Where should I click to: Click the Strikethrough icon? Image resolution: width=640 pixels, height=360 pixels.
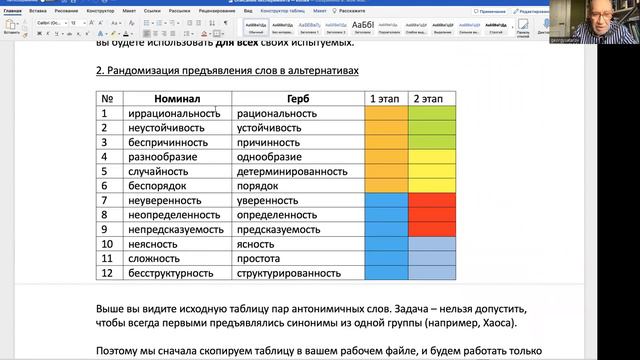pyautogui.click(x=69, y=34)
